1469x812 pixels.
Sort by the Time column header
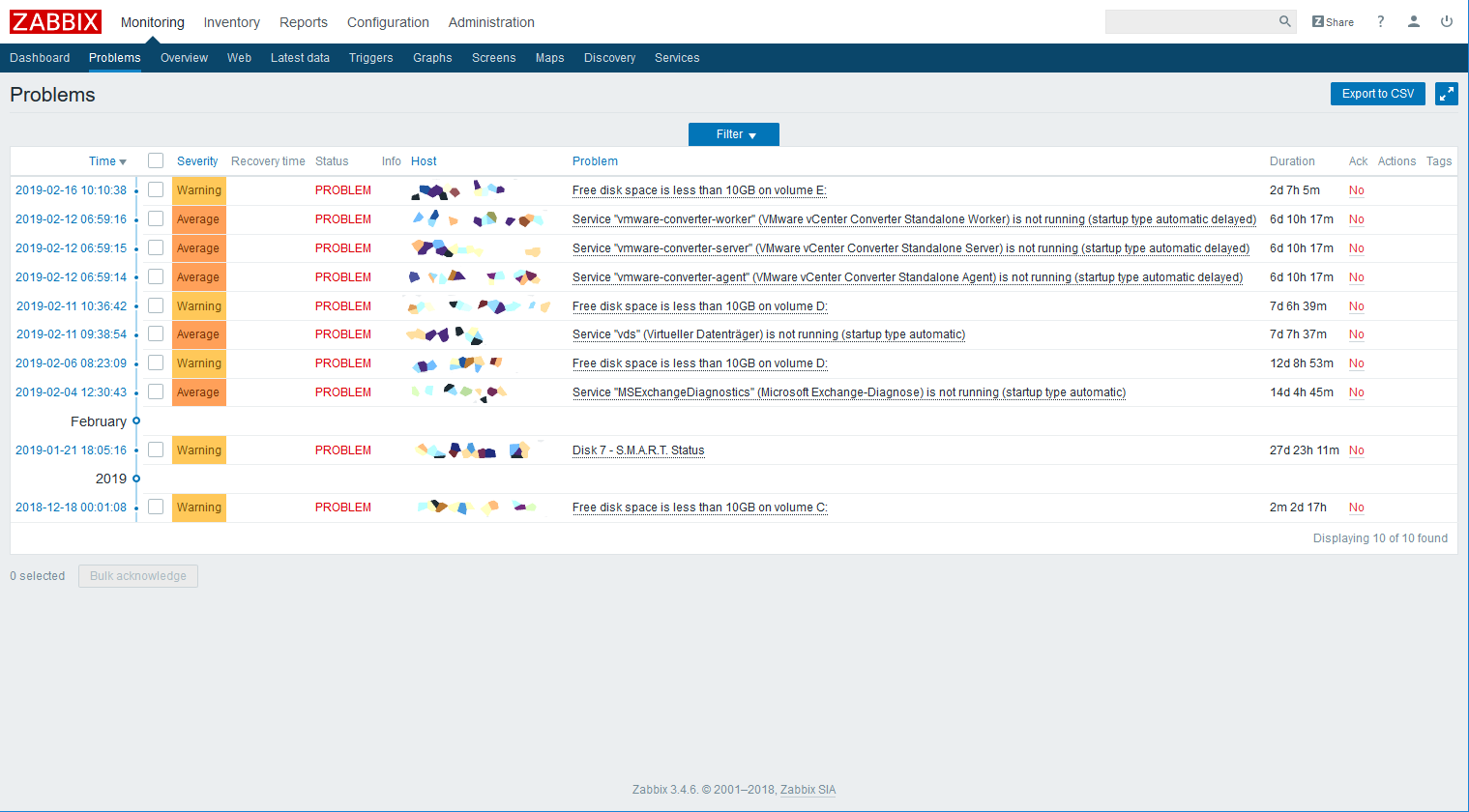106,161
